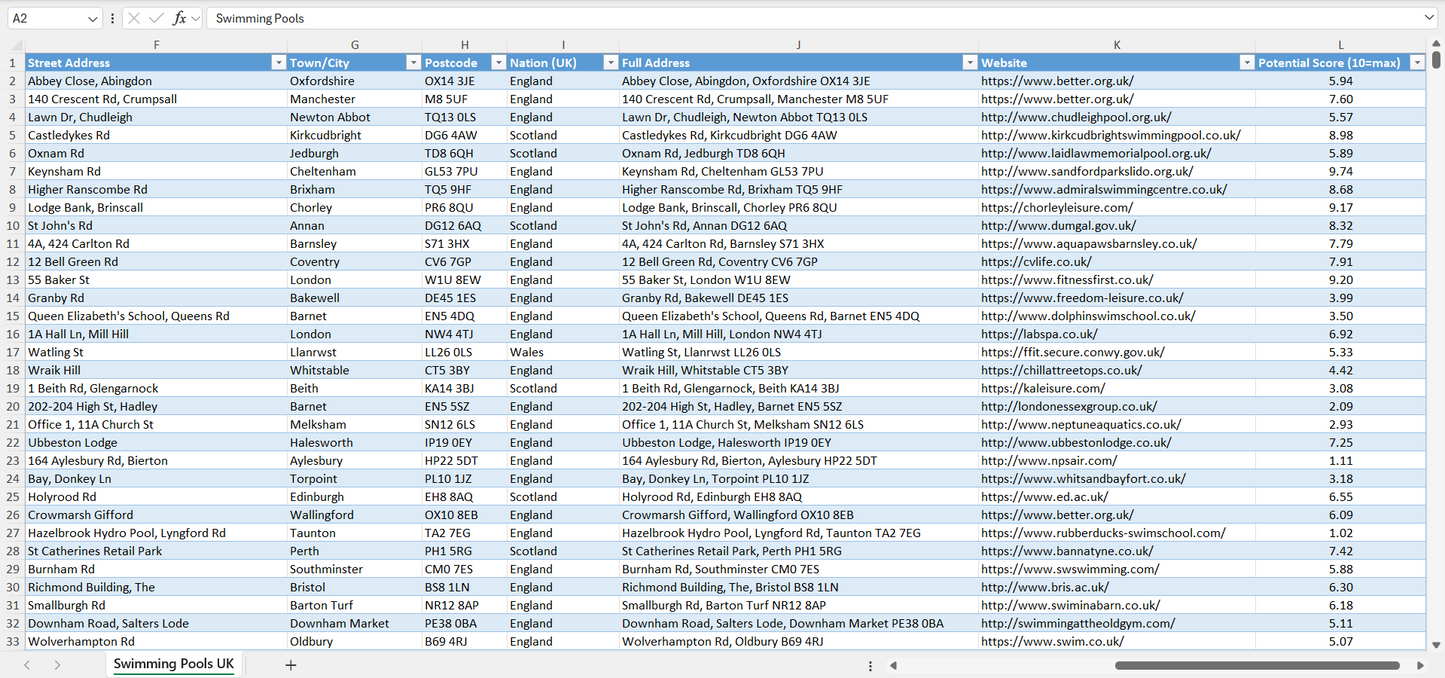Select row 25 header
The image size is (1445, 678).
coord(13,497)
